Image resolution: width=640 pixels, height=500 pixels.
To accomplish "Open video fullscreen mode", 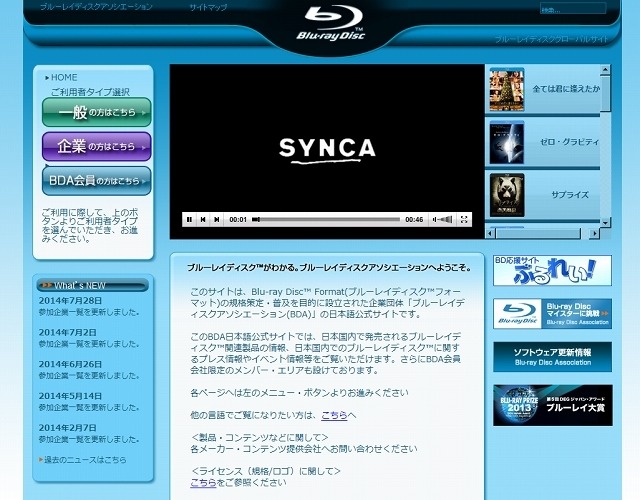I will point(464,220).
